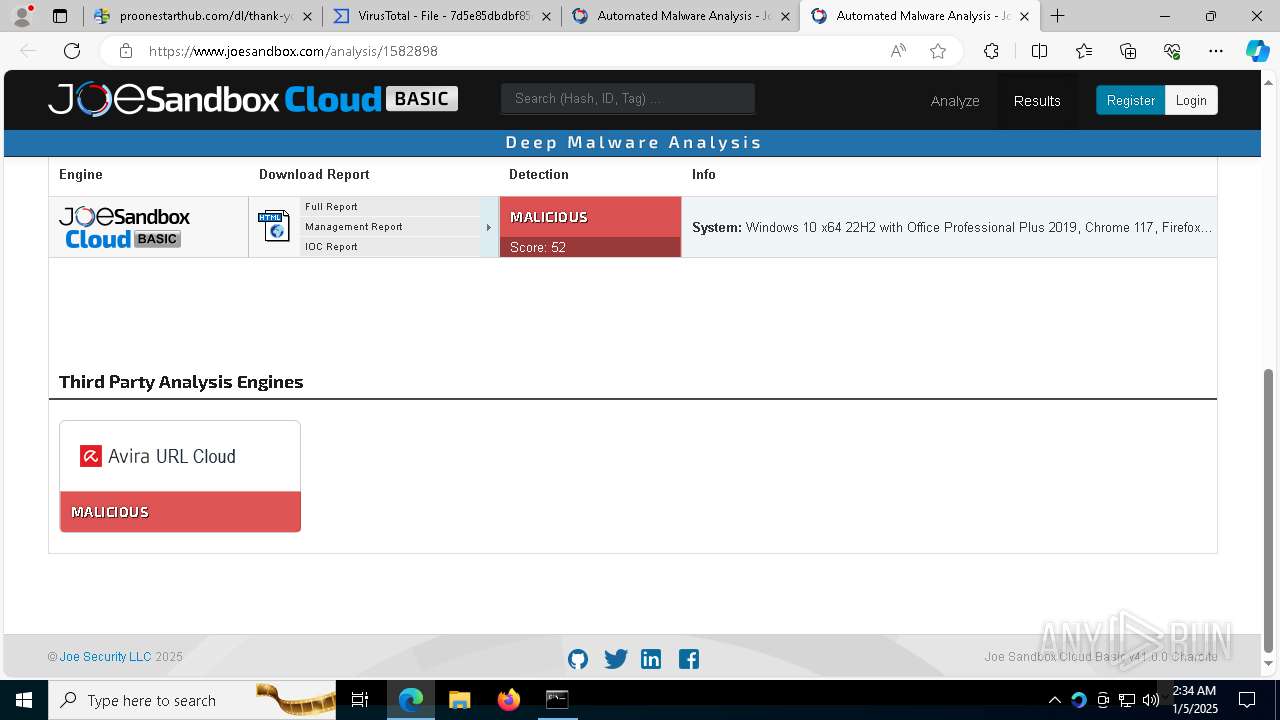Open the Joe Security LLC link
The width and height of the screenshot is (1280, 720).
(105, 657)
